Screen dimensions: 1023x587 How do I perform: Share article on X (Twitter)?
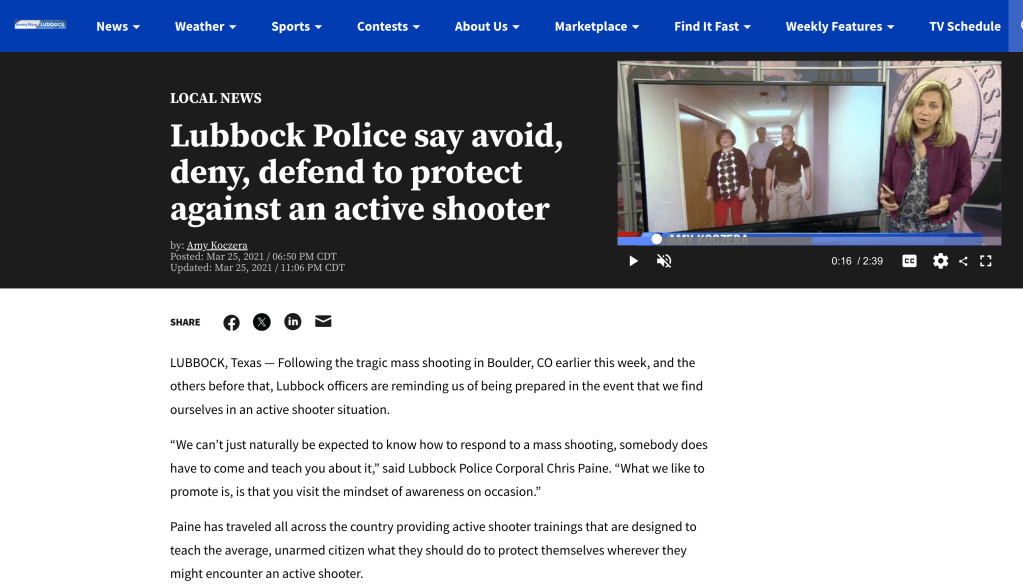(x=262, y=322)
